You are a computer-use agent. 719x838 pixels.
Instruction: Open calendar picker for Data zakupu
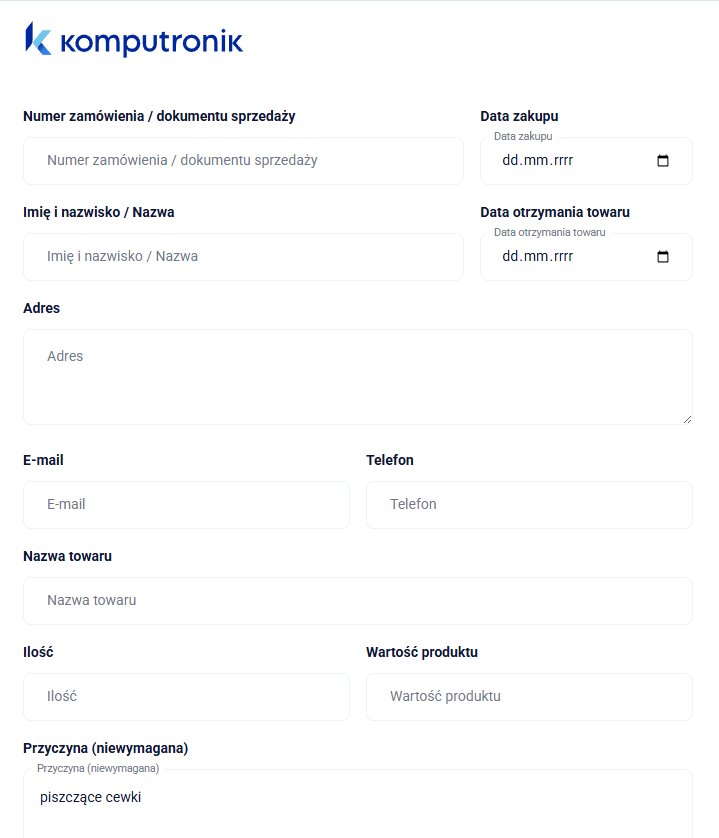pyautogui.click(x=662, y=161)
